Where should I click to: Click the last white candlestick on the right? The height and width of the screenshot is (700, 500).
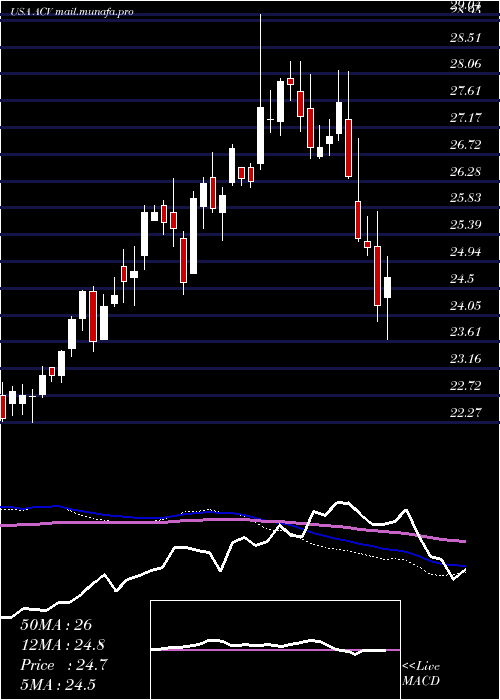pyautogui.click(x=388, y=288)
